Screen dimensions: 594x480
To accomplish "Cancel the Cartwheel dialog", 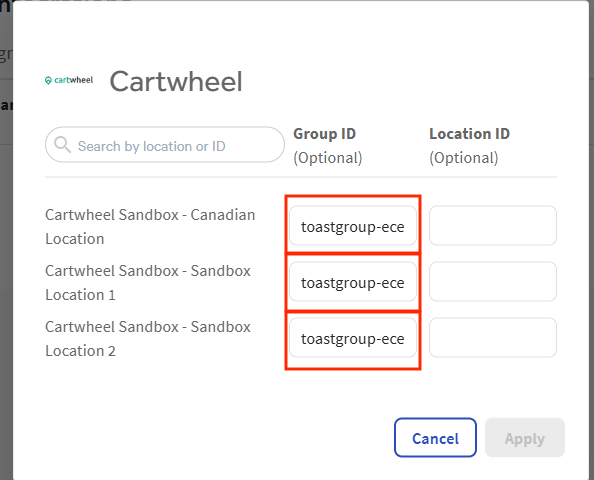I will pyautogui.click(x=435, y=438).
